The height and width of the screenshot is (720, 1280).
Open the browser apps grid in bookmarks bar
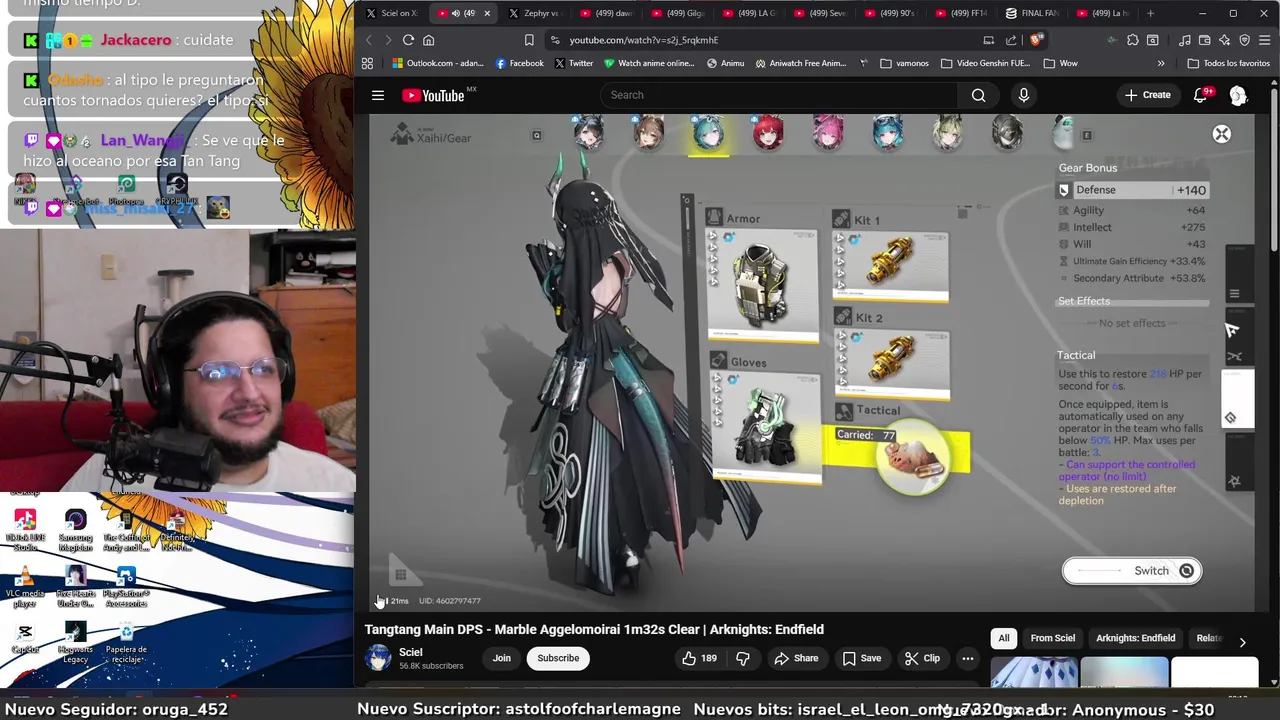click(x=367, y=63)
